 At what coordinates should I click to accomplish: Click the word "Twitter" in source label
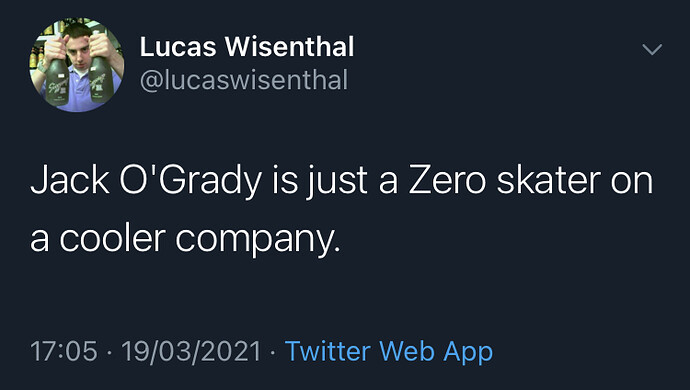click(x=328, y=351)
